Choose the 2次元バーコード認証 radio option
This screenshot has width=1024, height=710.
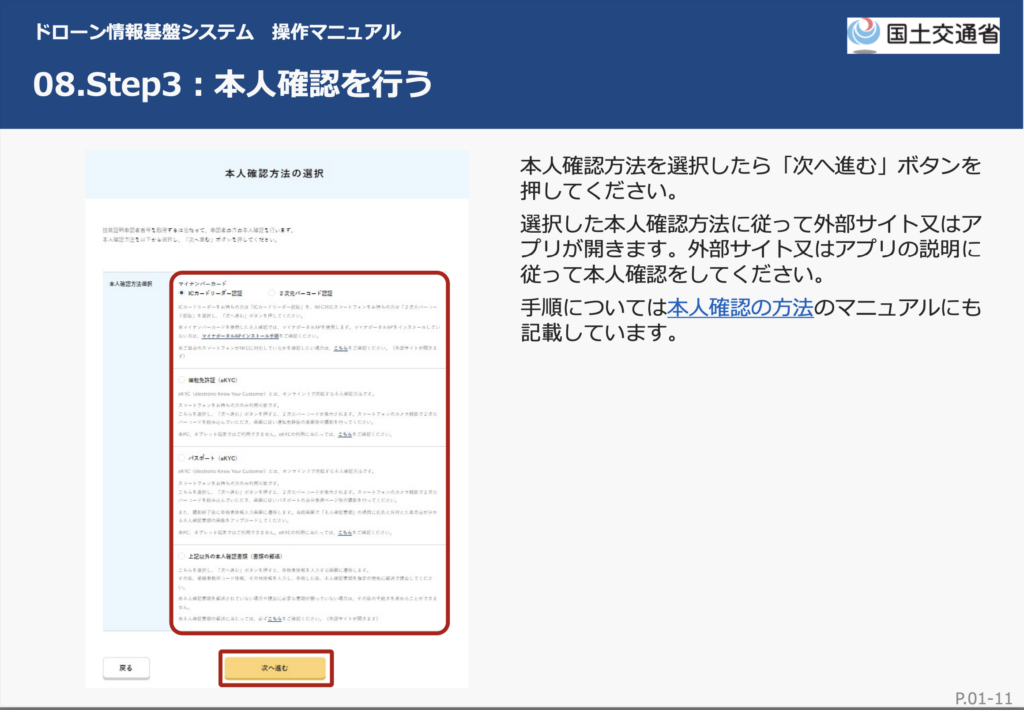coord(271,294)
